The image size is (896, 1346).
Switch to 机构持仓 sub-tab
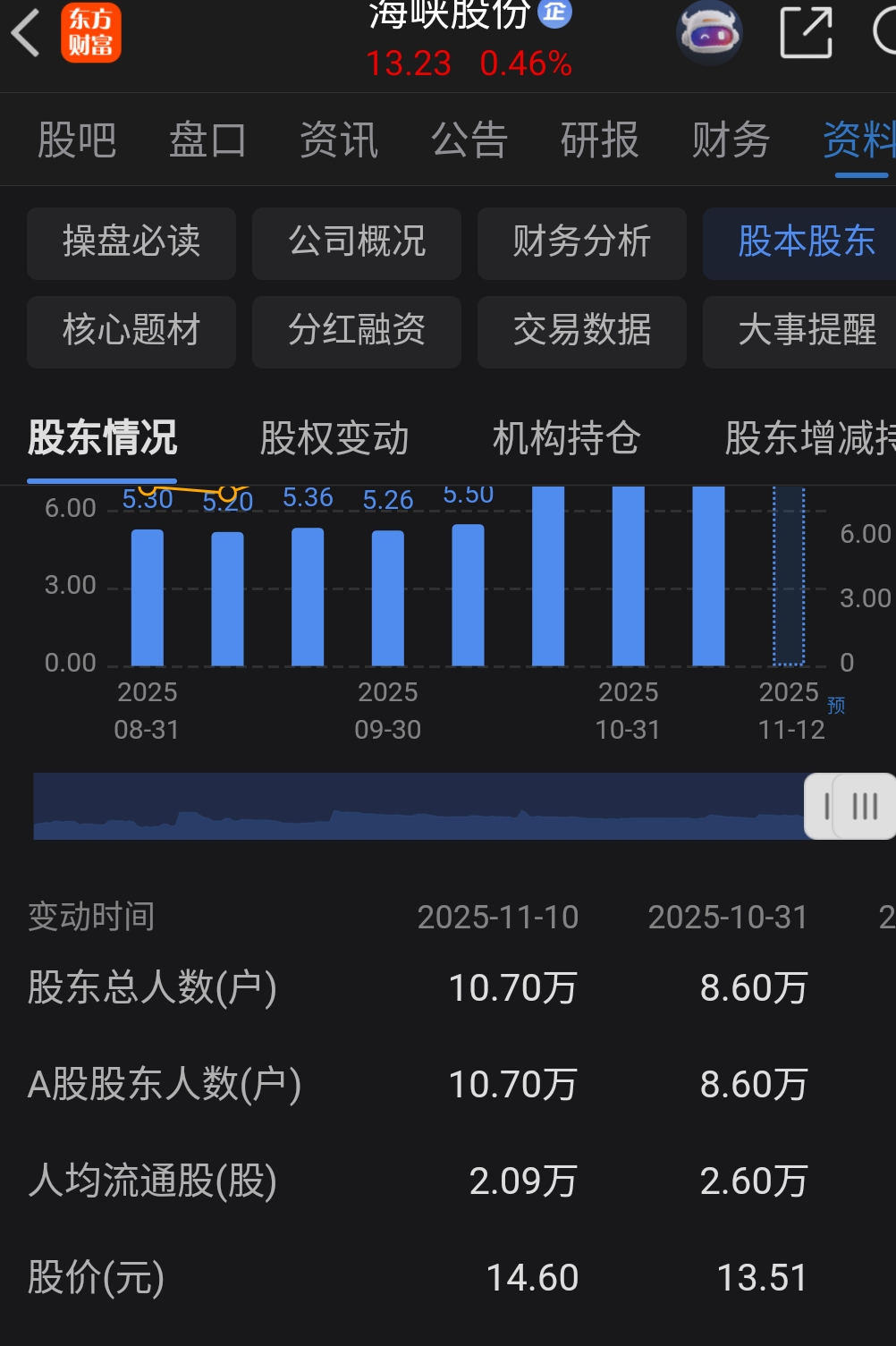[x=567, y=438]
